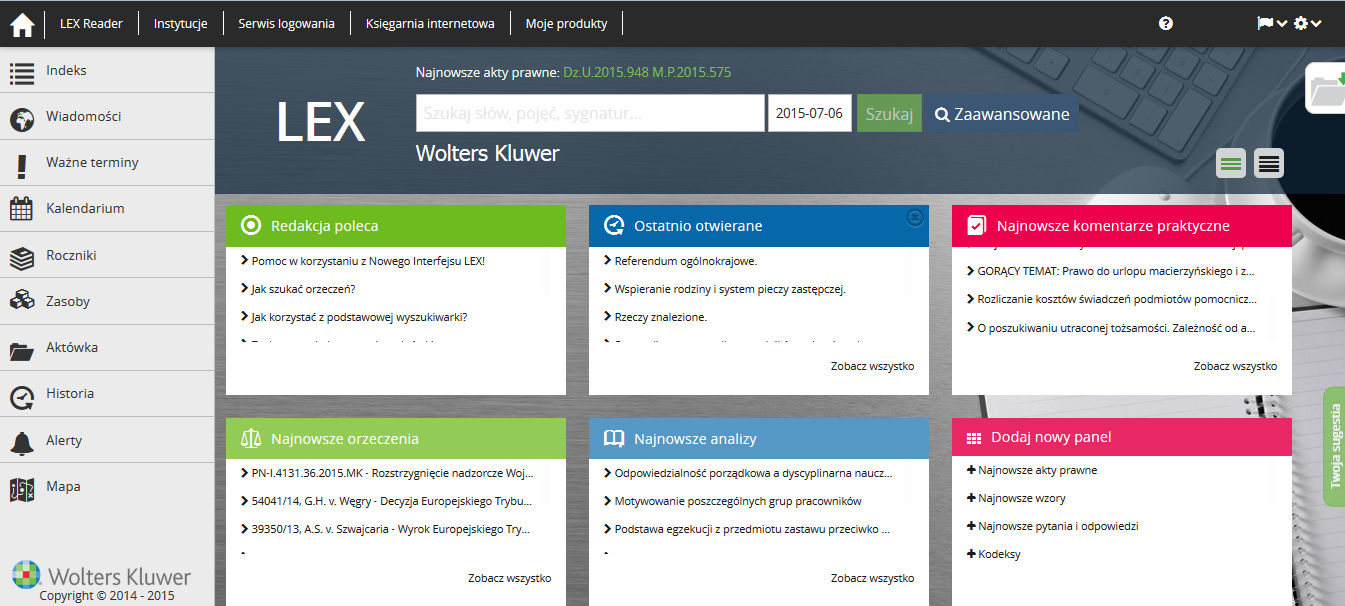Screen dimensions: 1345x606
Task: Click the date field 2015-07-06
Action: (810, 113)
